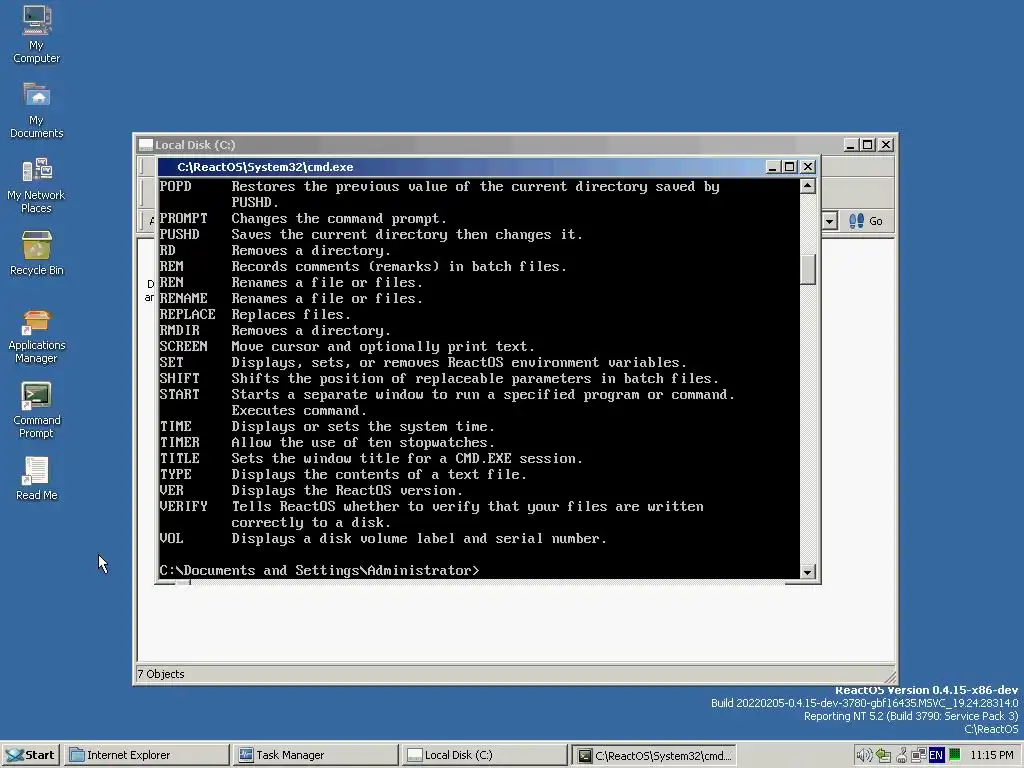The height and width of the screenshot is (768, 1024).
Task: Switch to Local Disk (C:) taskbar button
Action: click(x=485, y=755)
